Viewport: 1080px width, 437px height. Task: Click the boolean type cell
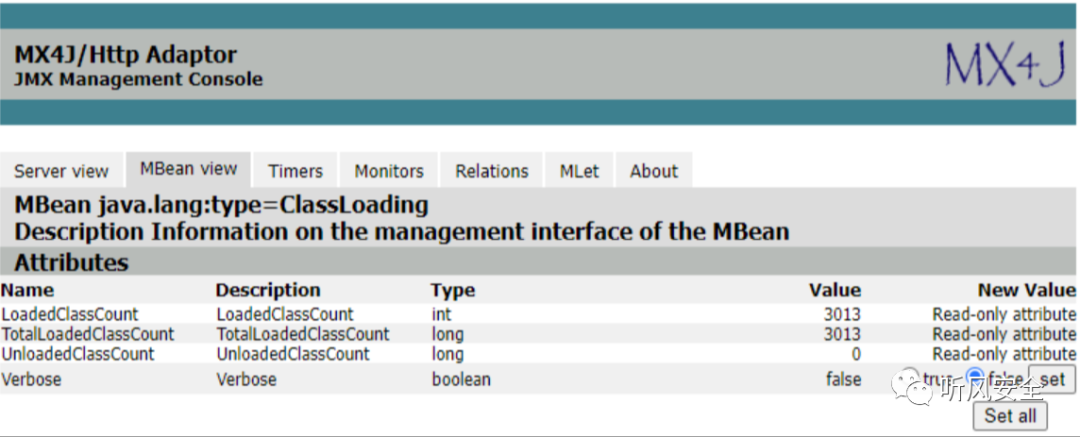[461, 379]
